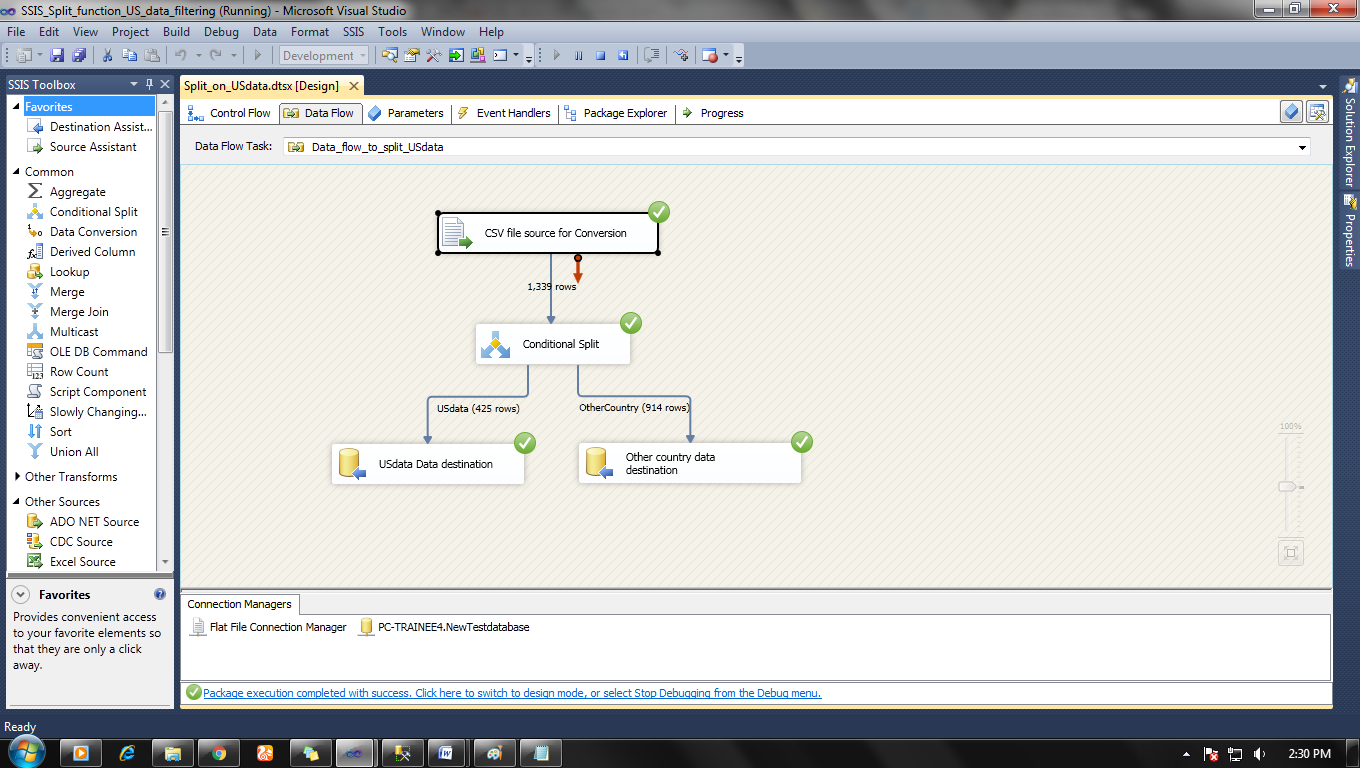Switch to the Package Explorer tab
1360x768 pixels.
(615, 113)
